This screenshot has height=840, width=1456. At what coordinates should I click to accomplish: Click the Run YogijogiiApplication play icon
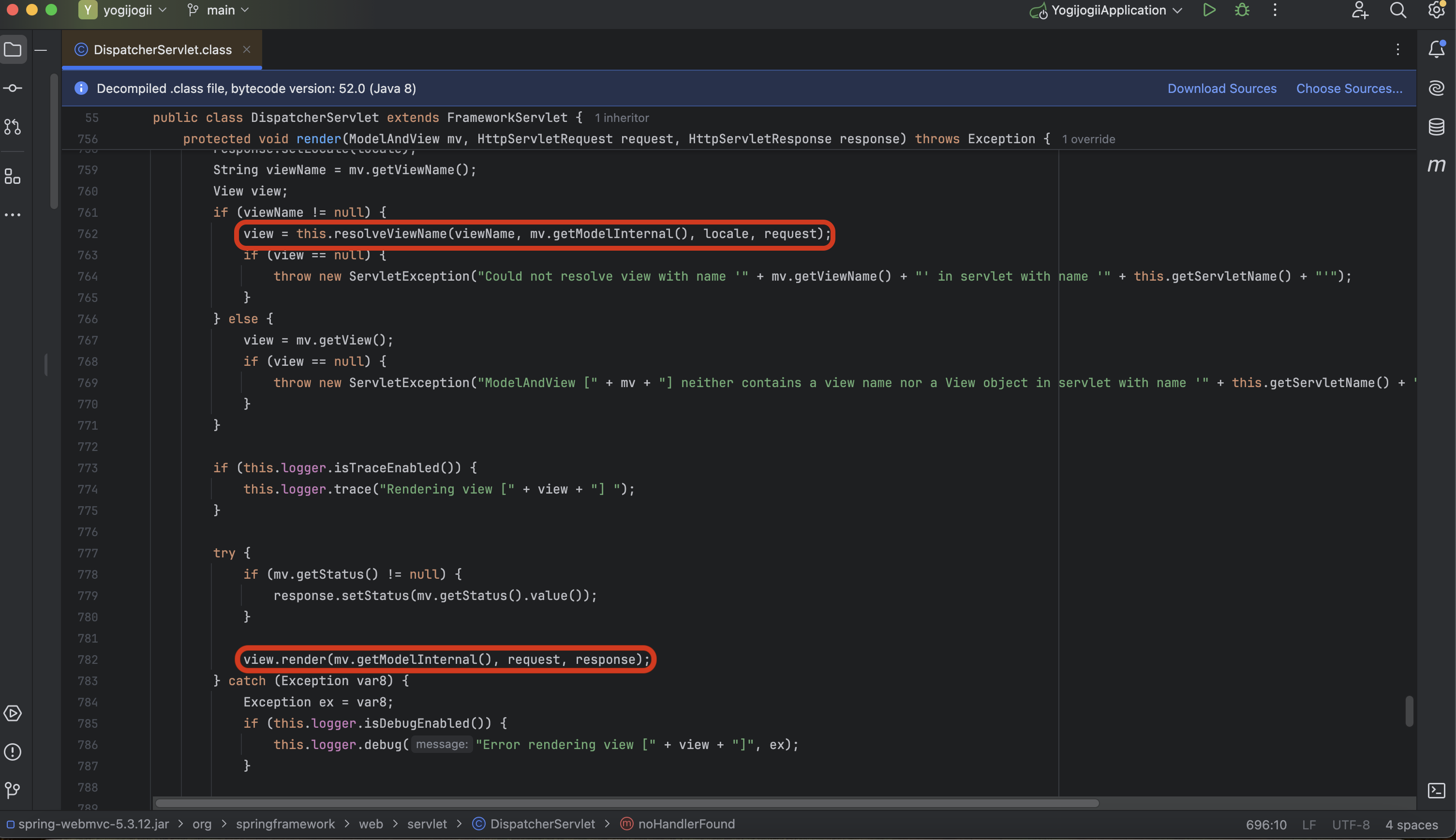1209,10
